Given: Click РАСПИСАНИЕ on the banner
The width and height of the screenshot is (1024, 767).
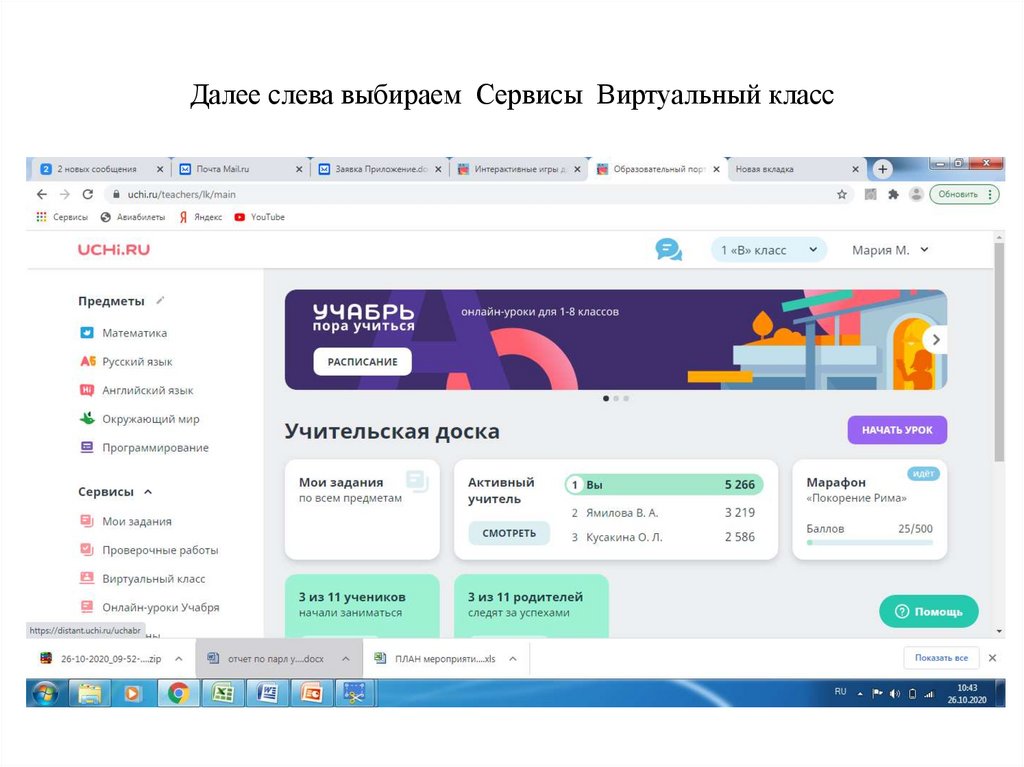Looking at the screenshot, I should point(362,361).
